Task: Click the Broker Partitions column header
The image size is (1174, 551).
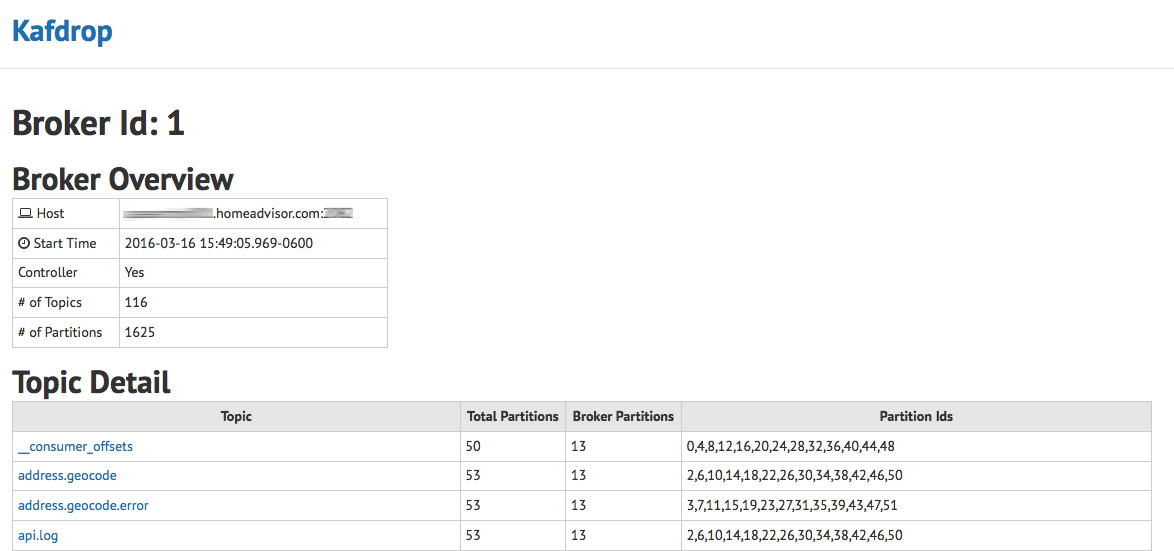Action: 623,416
